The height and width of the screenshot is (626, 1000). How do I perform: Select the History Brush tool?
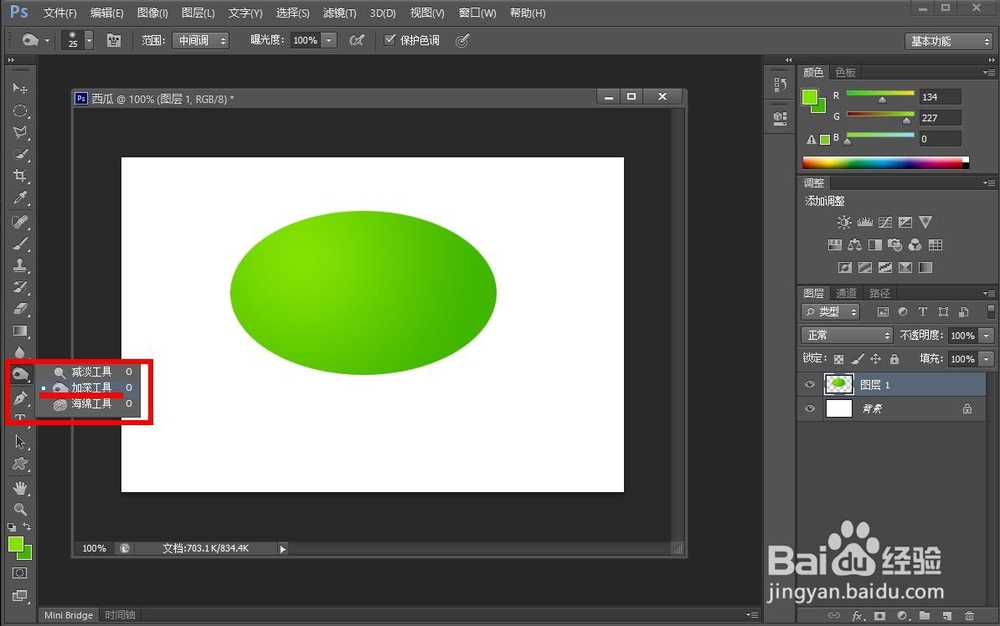coord(20,287)
